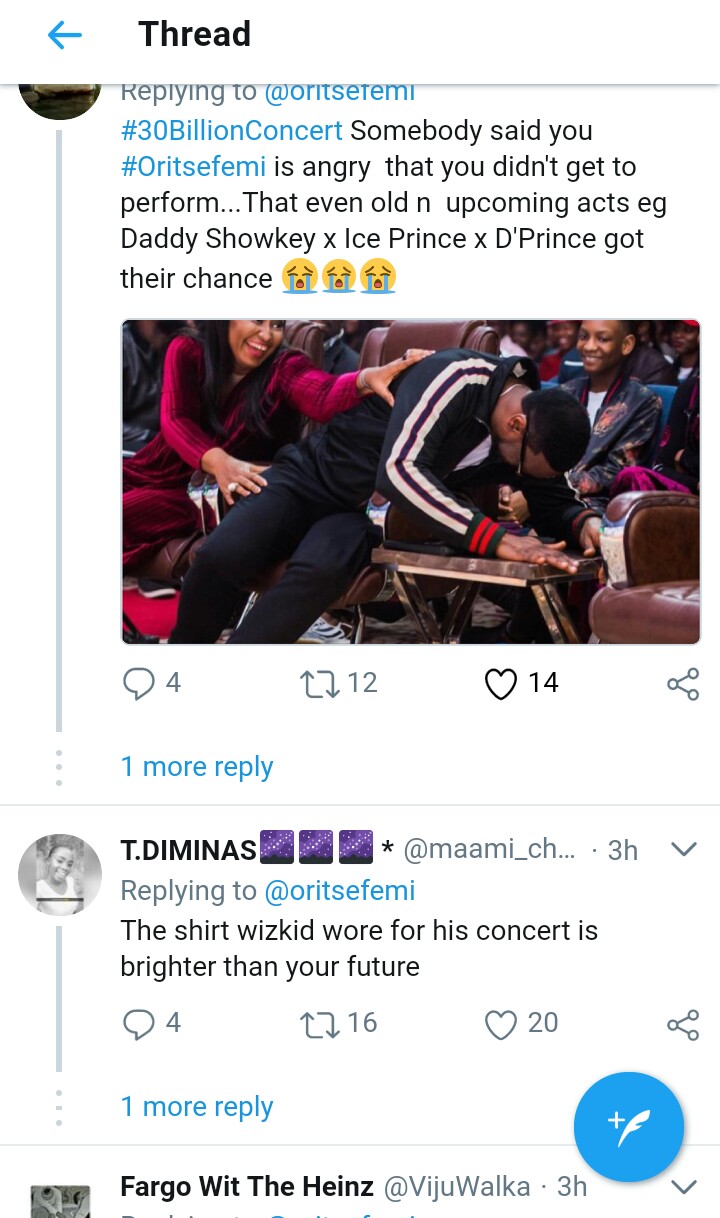The width and height of the screenshot is (720, 1218).
Task: Open @oritsefemi mention in T.DIMINAS's reply
Action: [x=339, y=890]
